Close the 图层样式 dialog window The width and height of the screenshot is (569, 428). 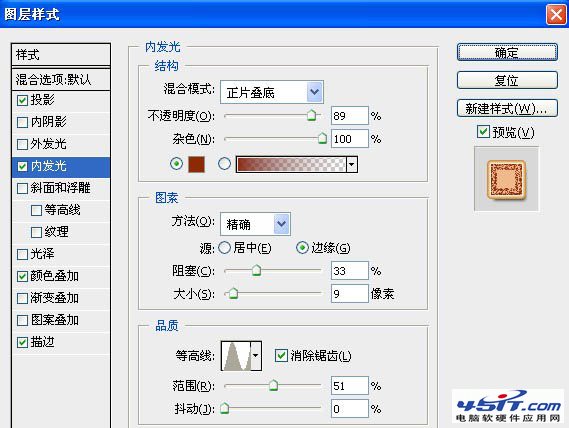[556, 15]
